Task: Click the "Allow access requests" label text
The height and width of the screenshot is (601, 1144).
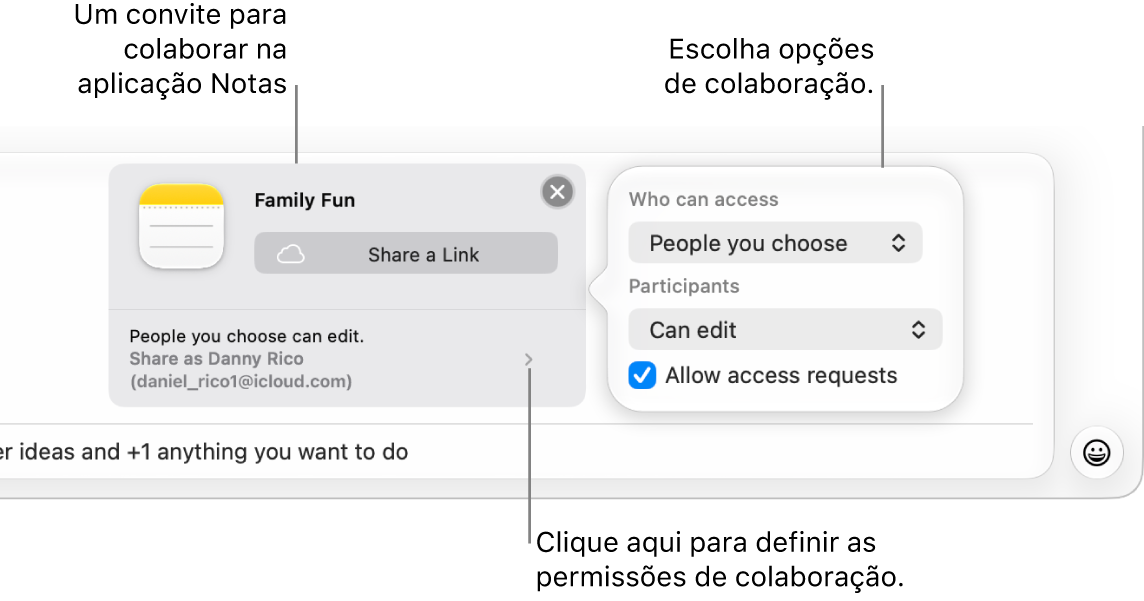Action: click(781, 376)
